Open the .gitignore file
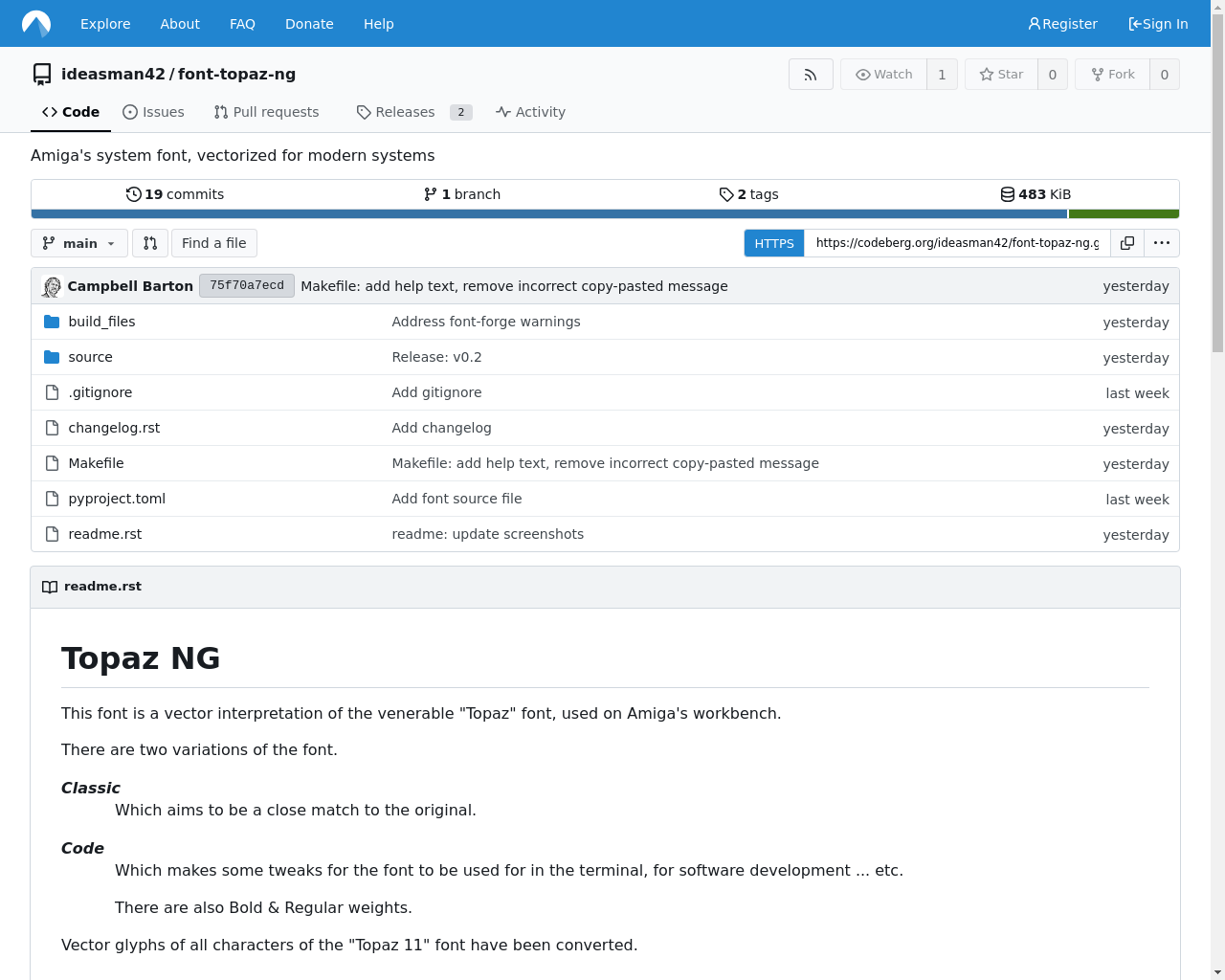 pyautogui.click(x=100, y=392)
